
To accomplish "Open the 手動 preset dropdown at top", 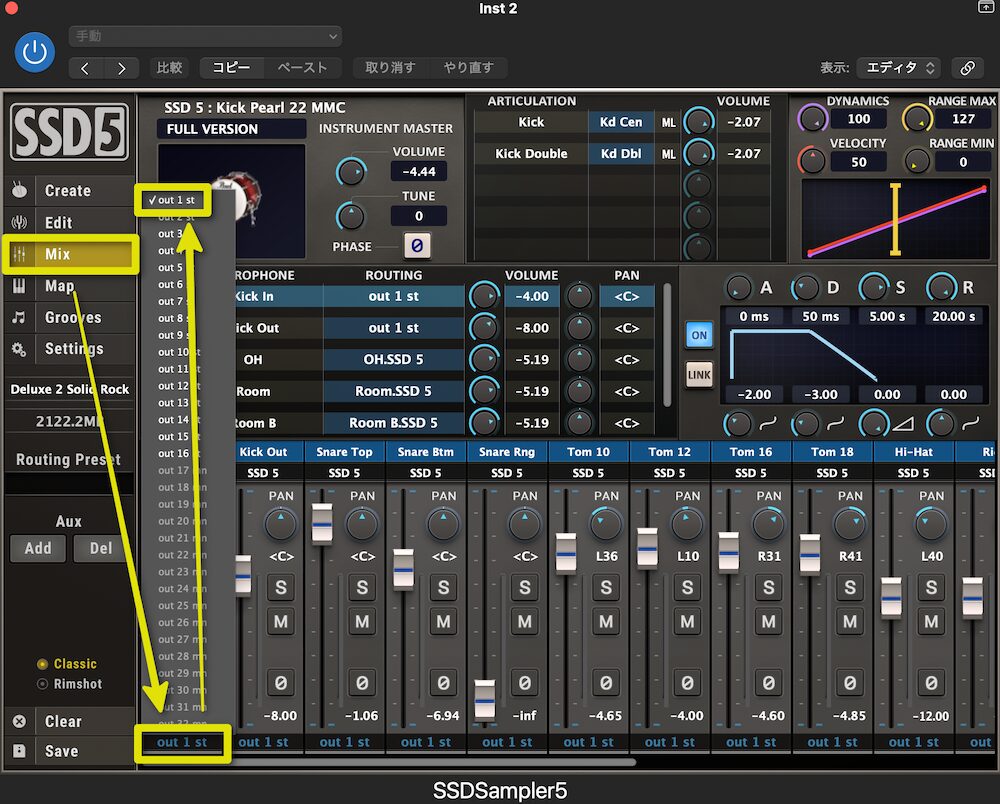I will pyautogui.click(x=205, y=35).
